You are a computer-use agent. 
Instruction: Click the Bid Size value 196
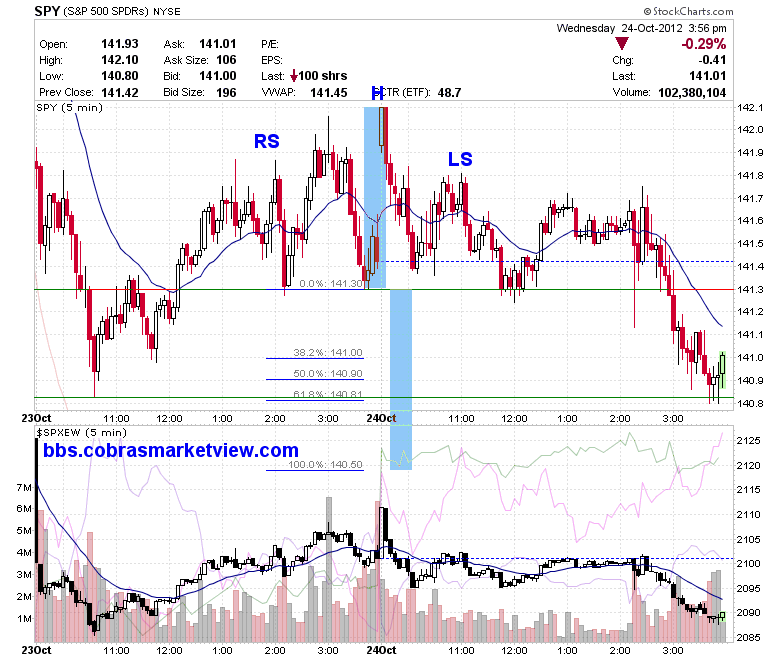coord(226,93)
